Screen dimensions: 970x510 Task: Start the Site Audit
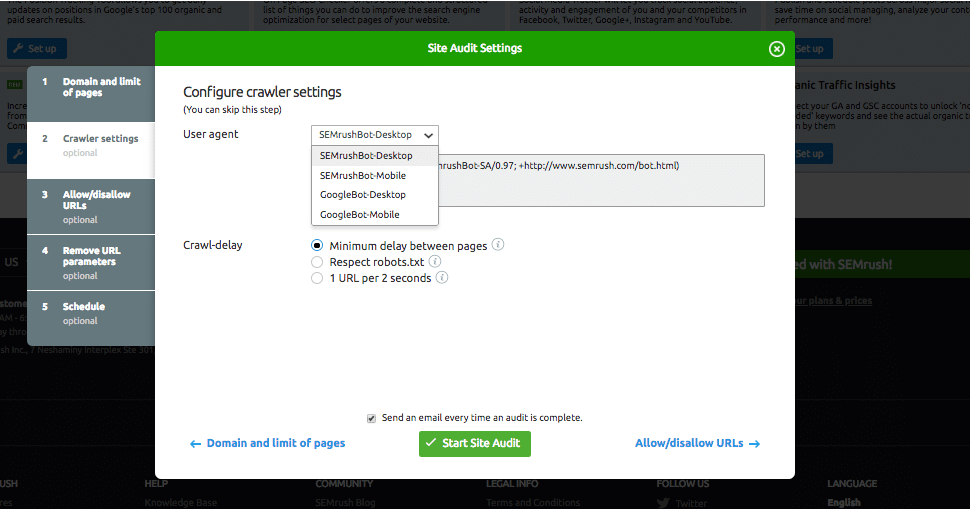tap(474, 444)
